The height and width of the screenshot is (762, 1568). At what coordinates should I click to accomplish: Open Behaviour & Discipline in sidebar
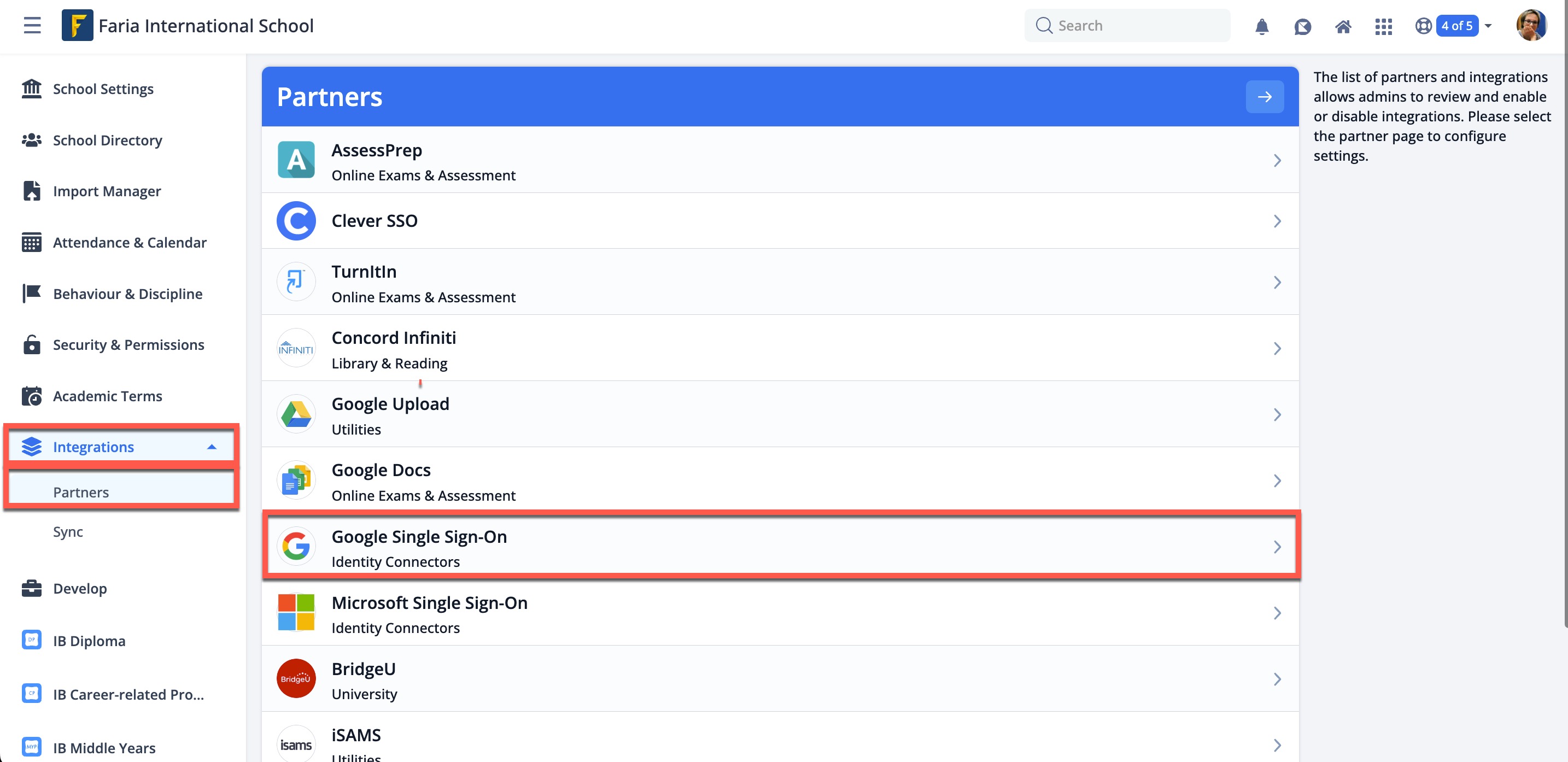(122, 294)
